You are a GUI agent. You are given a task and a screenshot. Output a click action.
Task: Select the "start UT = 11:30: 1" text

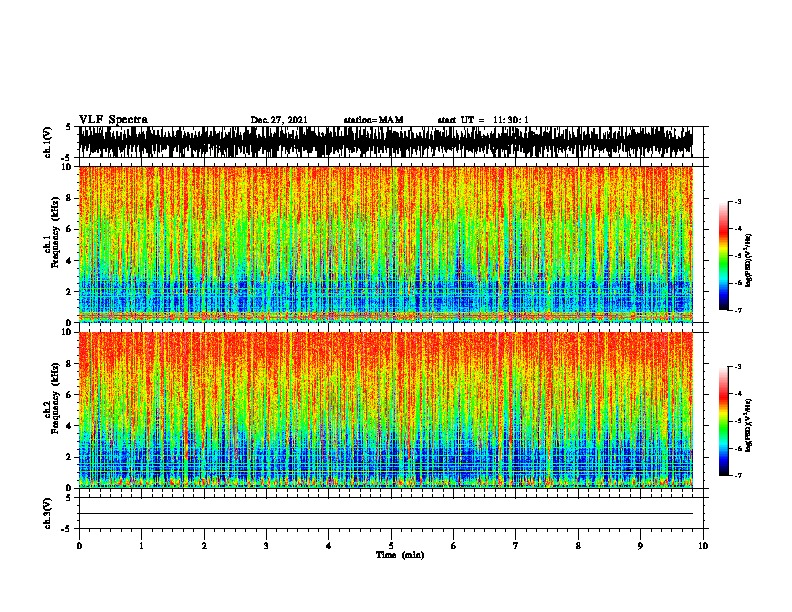(x=483, y=120)
